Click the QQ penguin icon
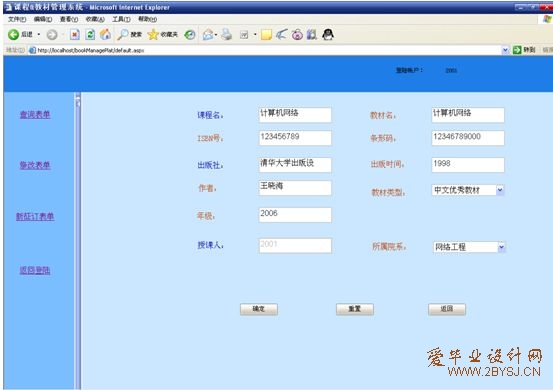This screenshot has height=390, width=553. 328,34
